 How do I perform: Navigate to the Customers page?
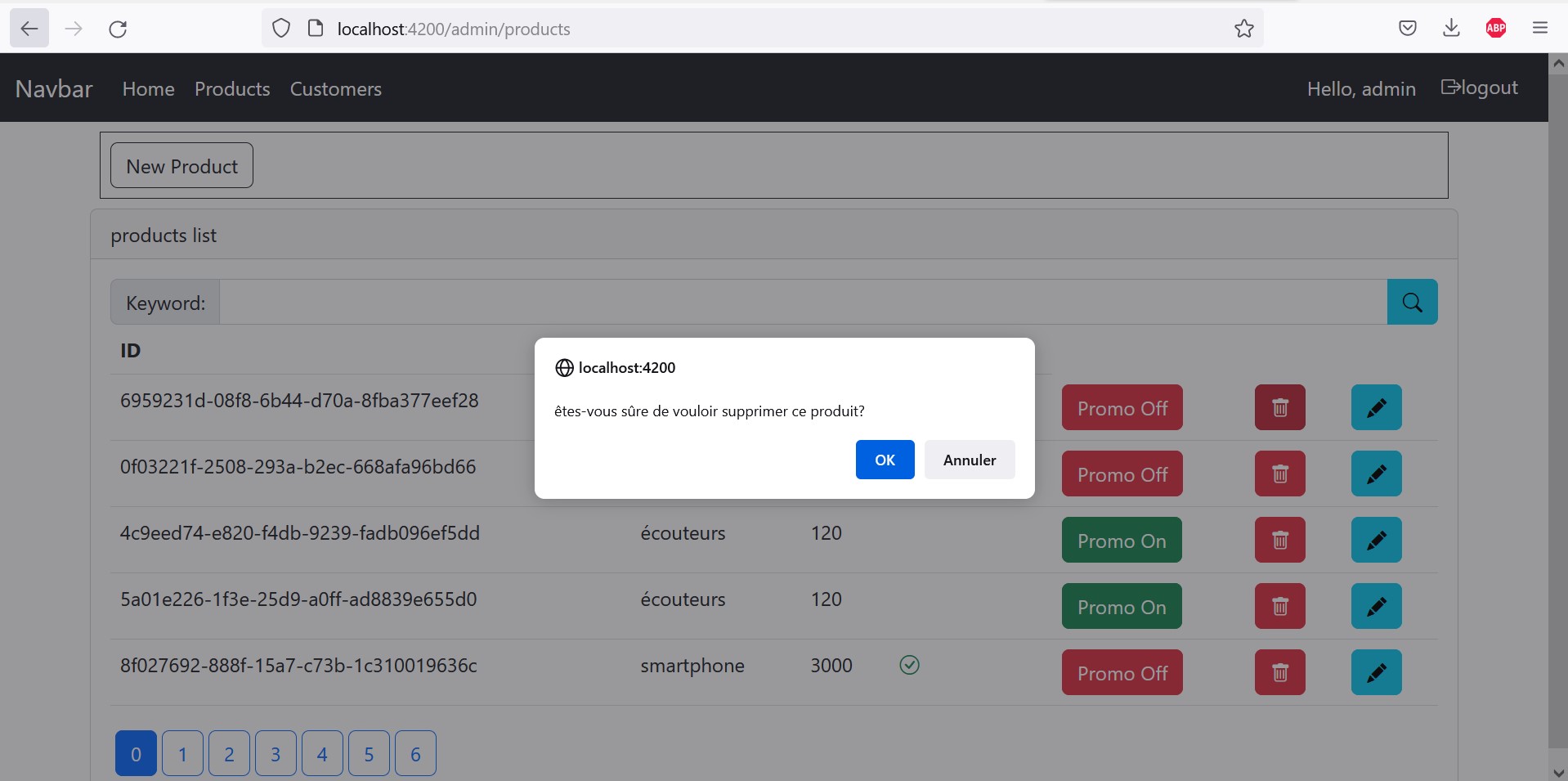coord(335,88)
